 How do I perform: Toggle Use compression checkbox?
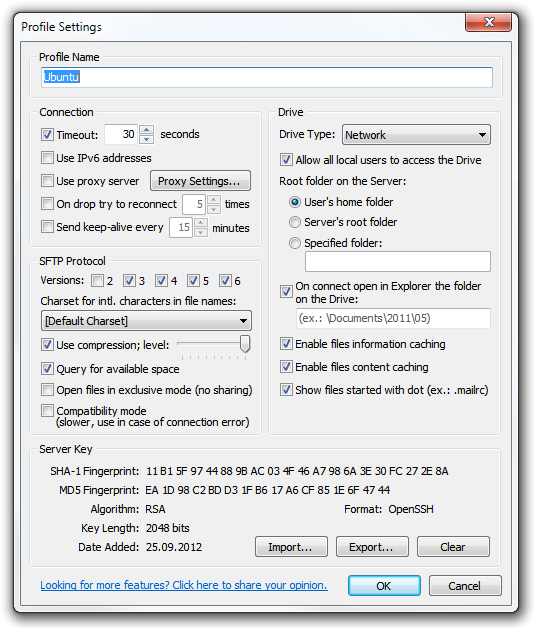(47, 345)
